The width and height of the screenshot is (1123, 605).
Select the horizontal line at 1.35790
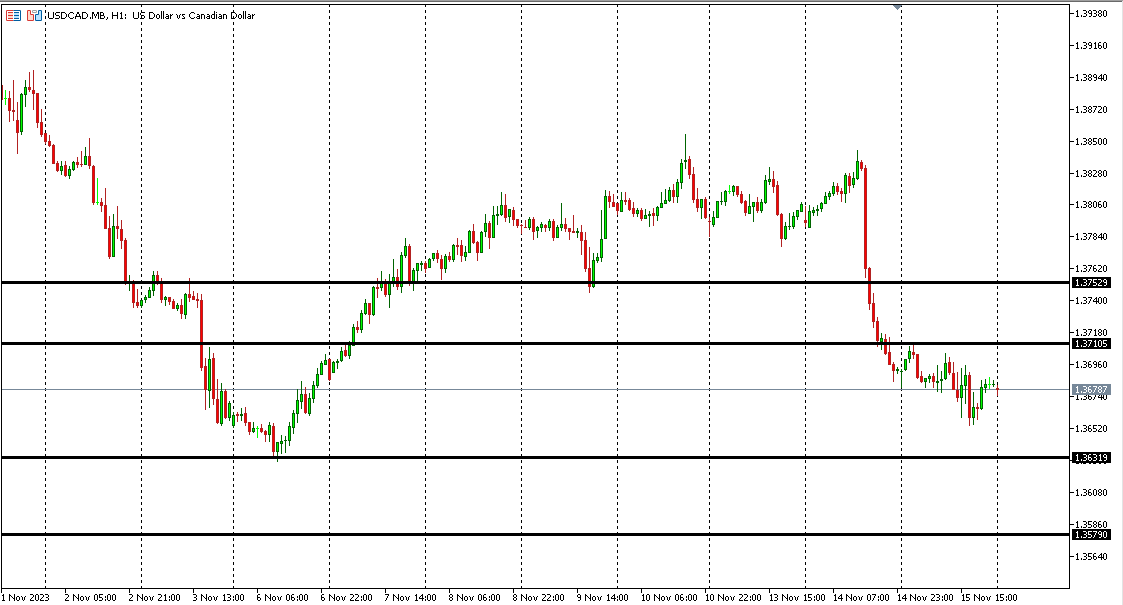tap(534, 535)
